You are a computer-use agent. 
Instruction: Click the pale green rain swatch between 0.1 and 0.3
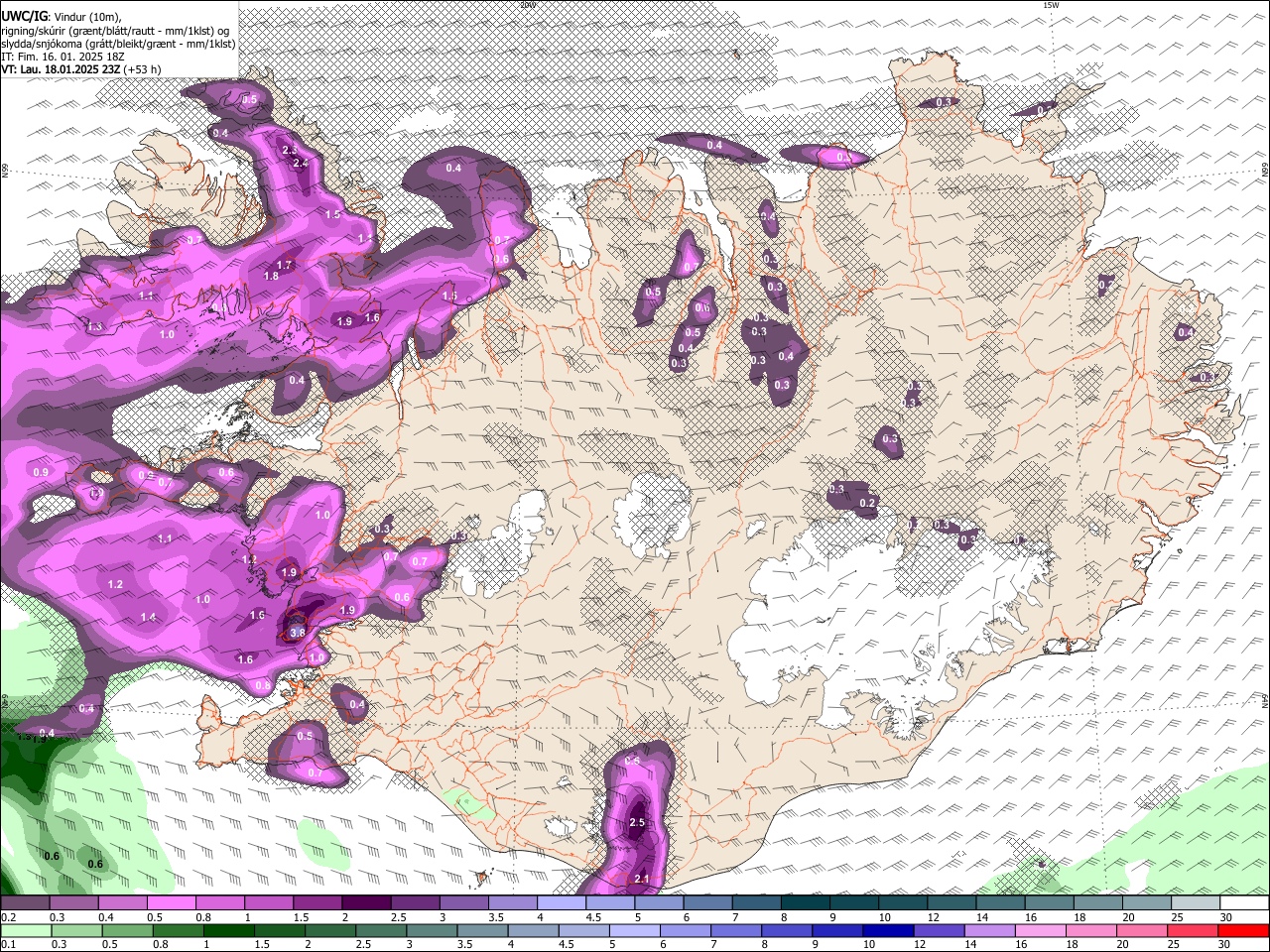(x=26, y=930)
